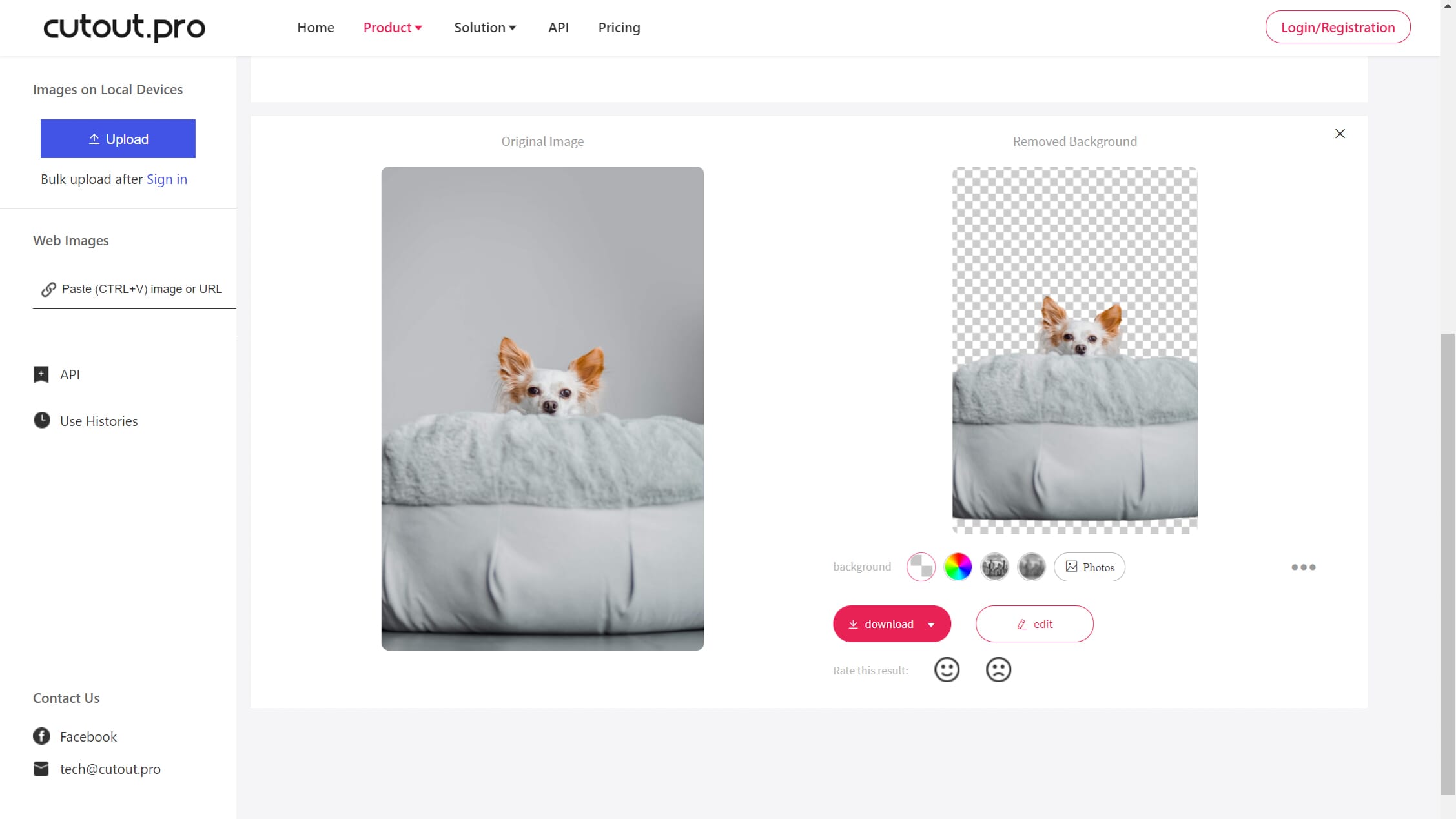Viewport: 1456px width, 819px height.
Task: Close the result panel with X
Action: click(x=1340, y=134)
